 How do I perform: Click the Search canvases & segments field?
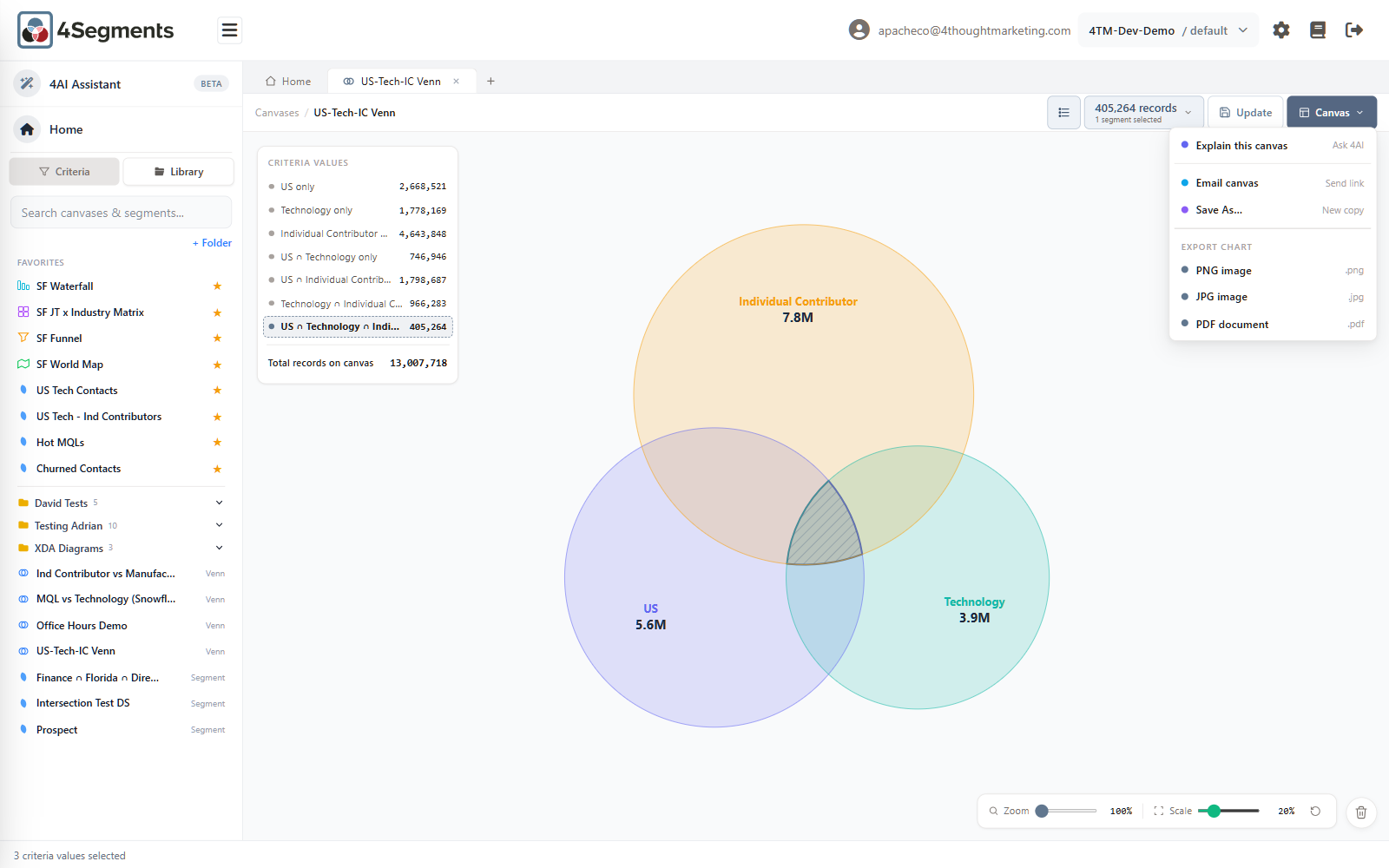click(121, 213)
